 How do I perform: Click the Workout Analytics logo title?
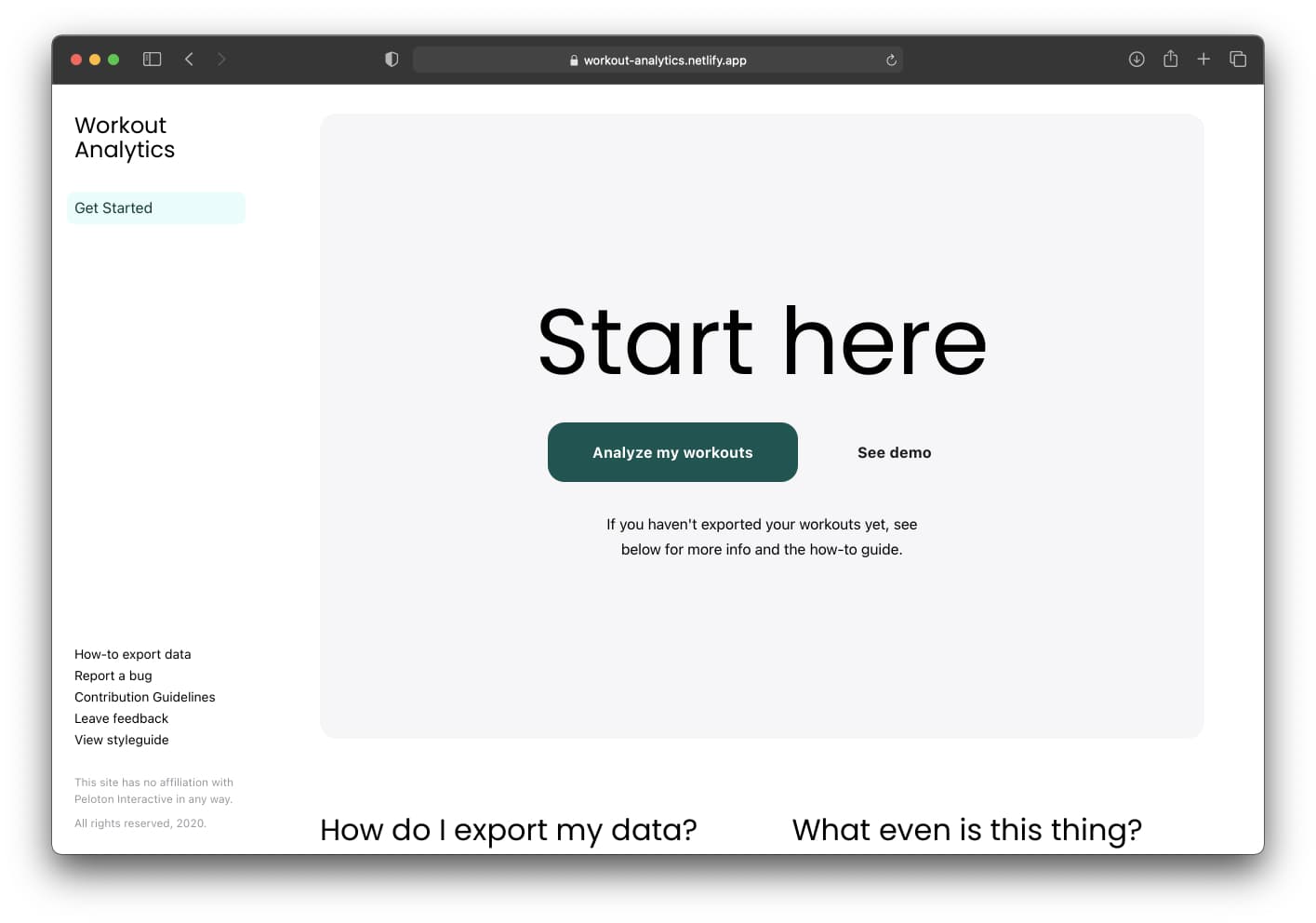125,138
